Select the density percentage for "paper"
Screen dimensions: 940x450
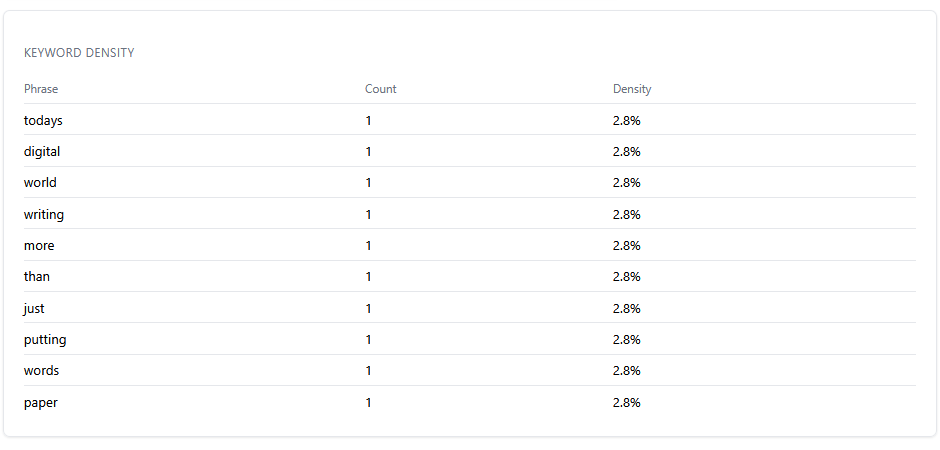point(626,403)
